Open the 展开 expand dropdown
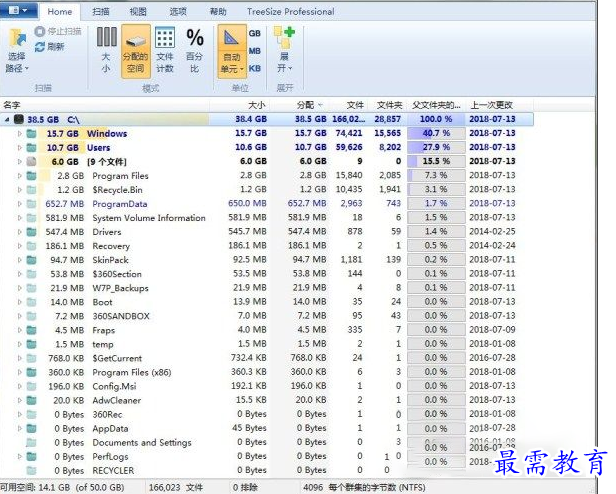 [284, 50]
